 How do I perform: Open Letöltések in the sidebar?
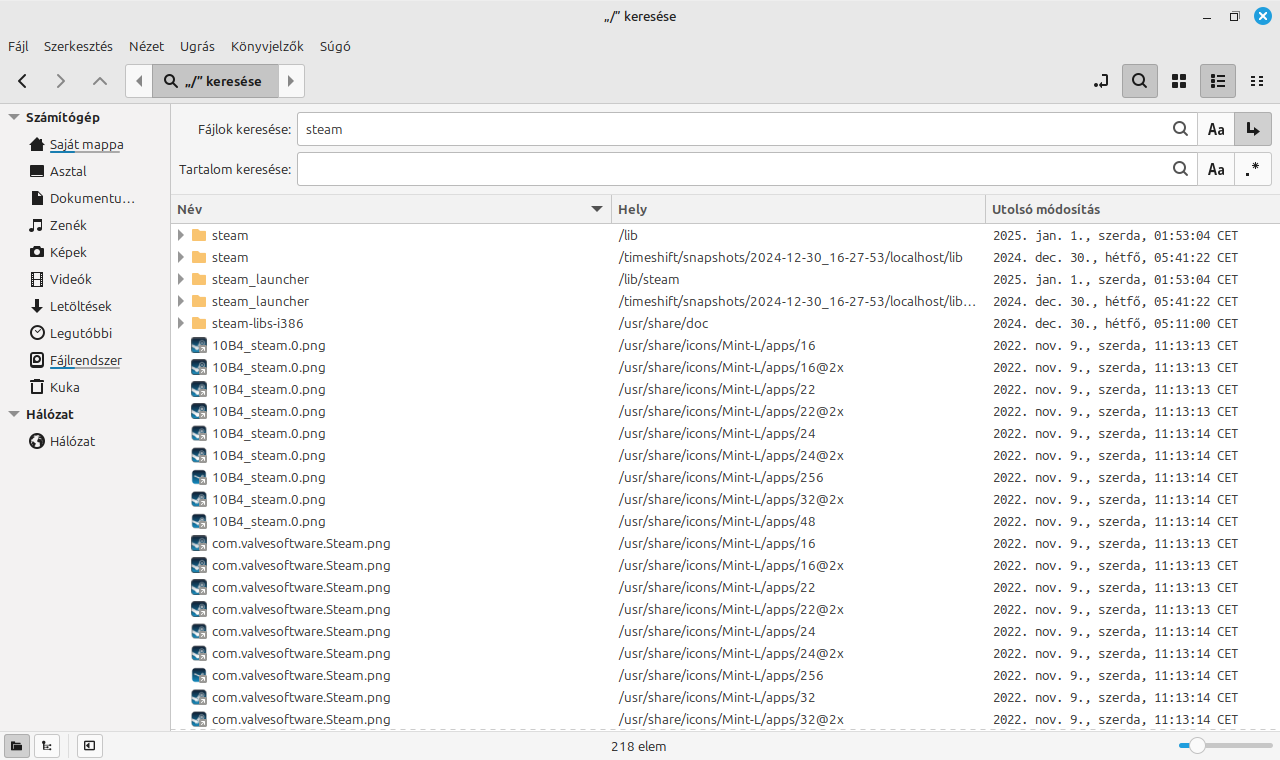[80, 306]
